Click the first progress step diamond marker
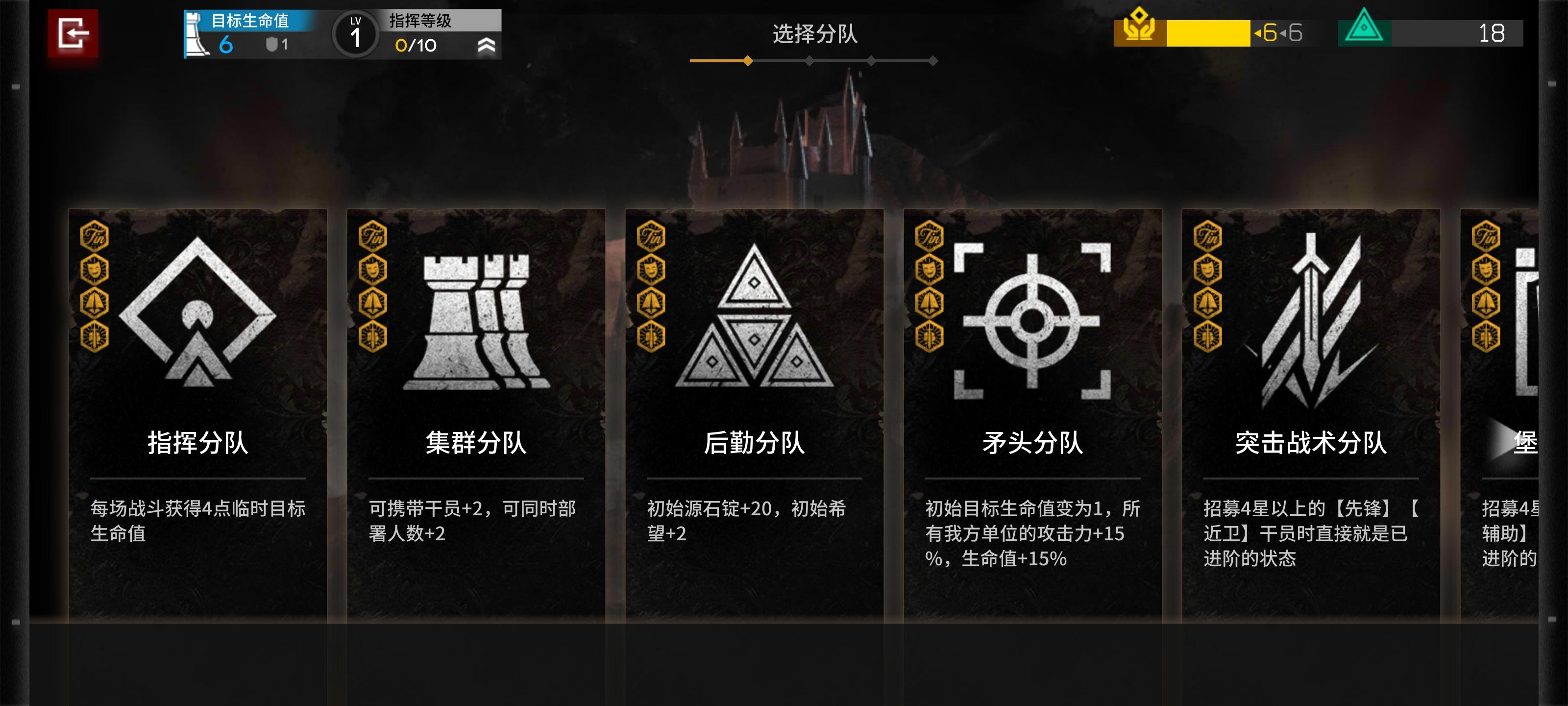This screenshot has width=1568, height=706. pyautogui.click(x=748, y=61)
